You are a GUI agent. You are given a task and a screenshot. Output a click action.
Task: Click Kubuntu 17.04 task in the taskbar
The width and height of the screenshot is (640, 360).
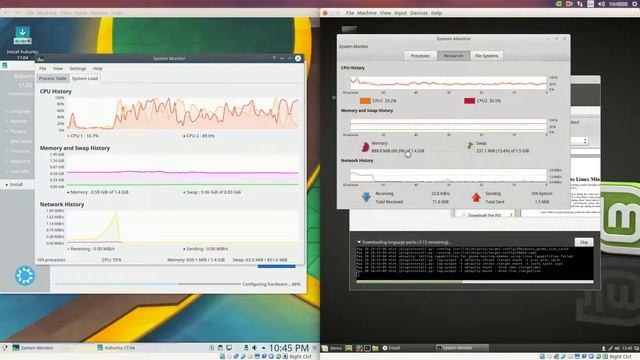116,348
